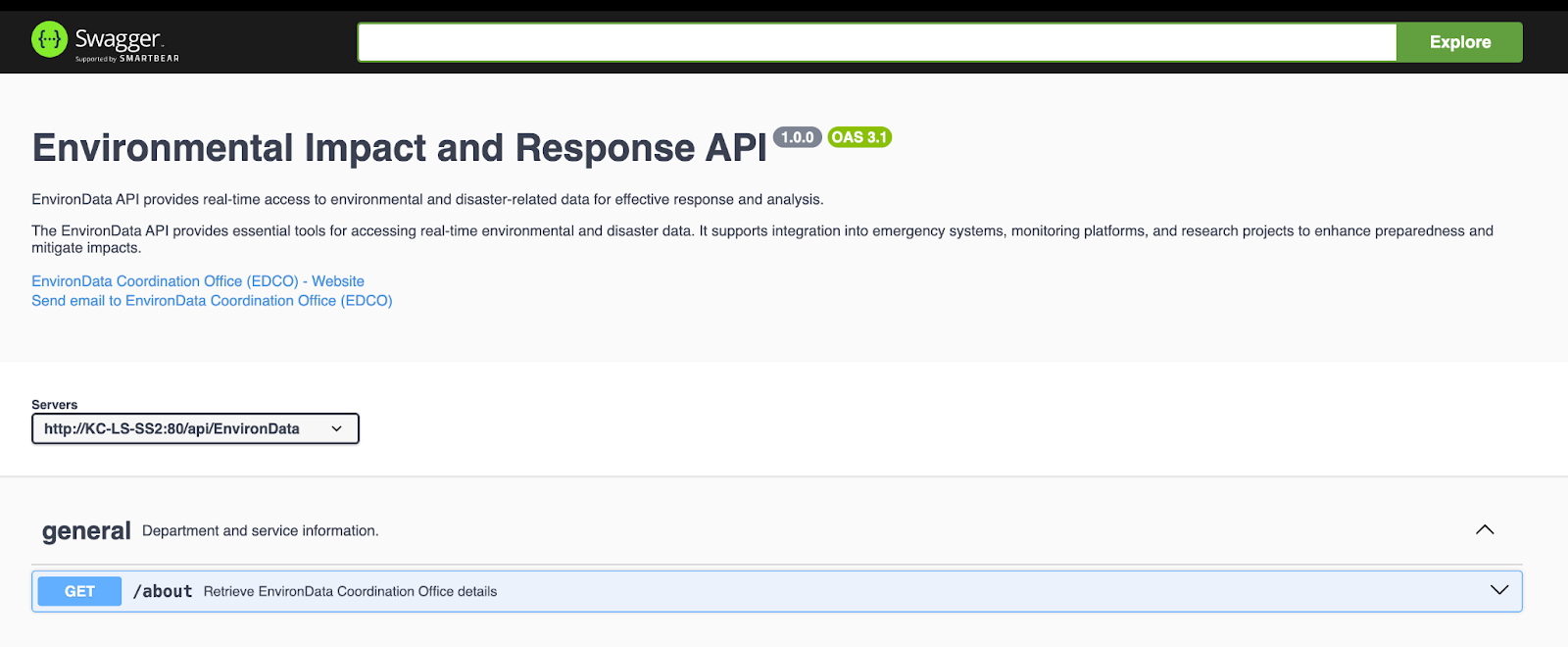Click the green Explore button
1568x647 pixels.
(x=1459, y=42)
